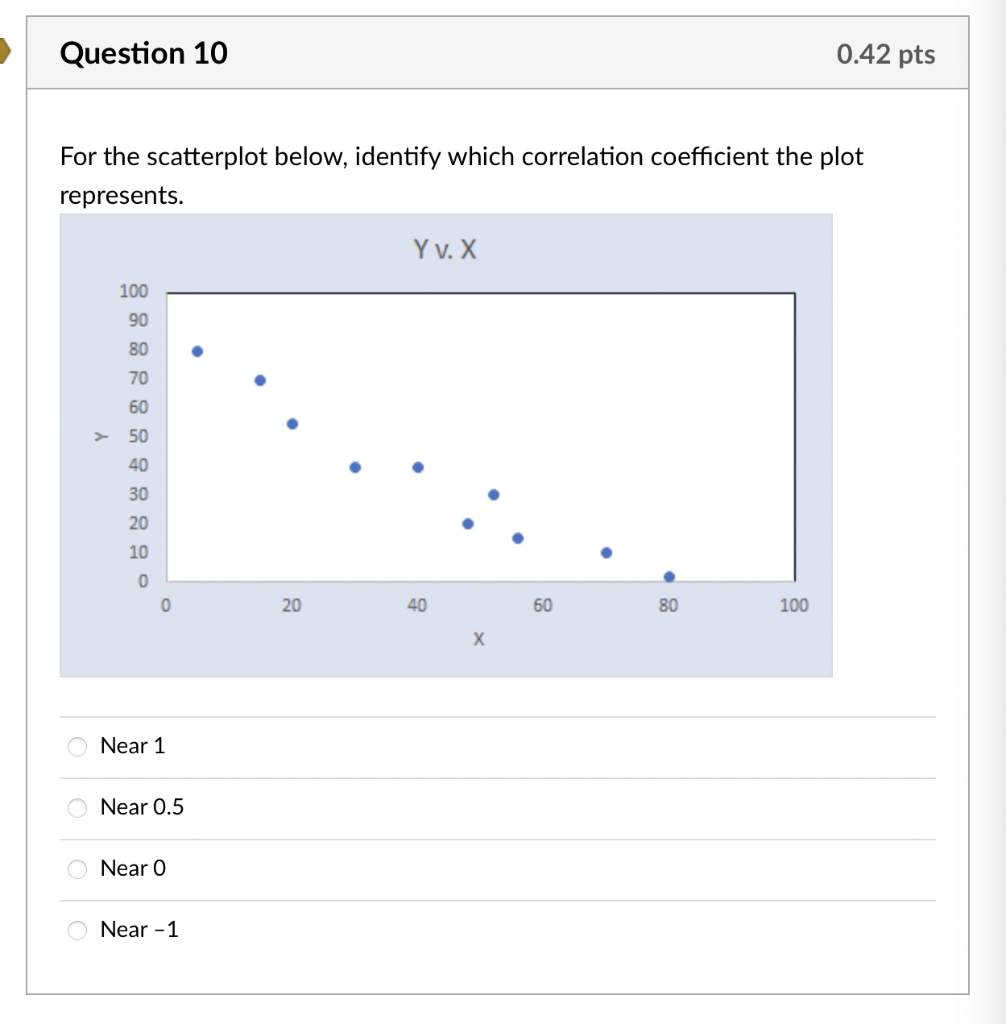Click the "0.42 pts" score label

(886, 54)
